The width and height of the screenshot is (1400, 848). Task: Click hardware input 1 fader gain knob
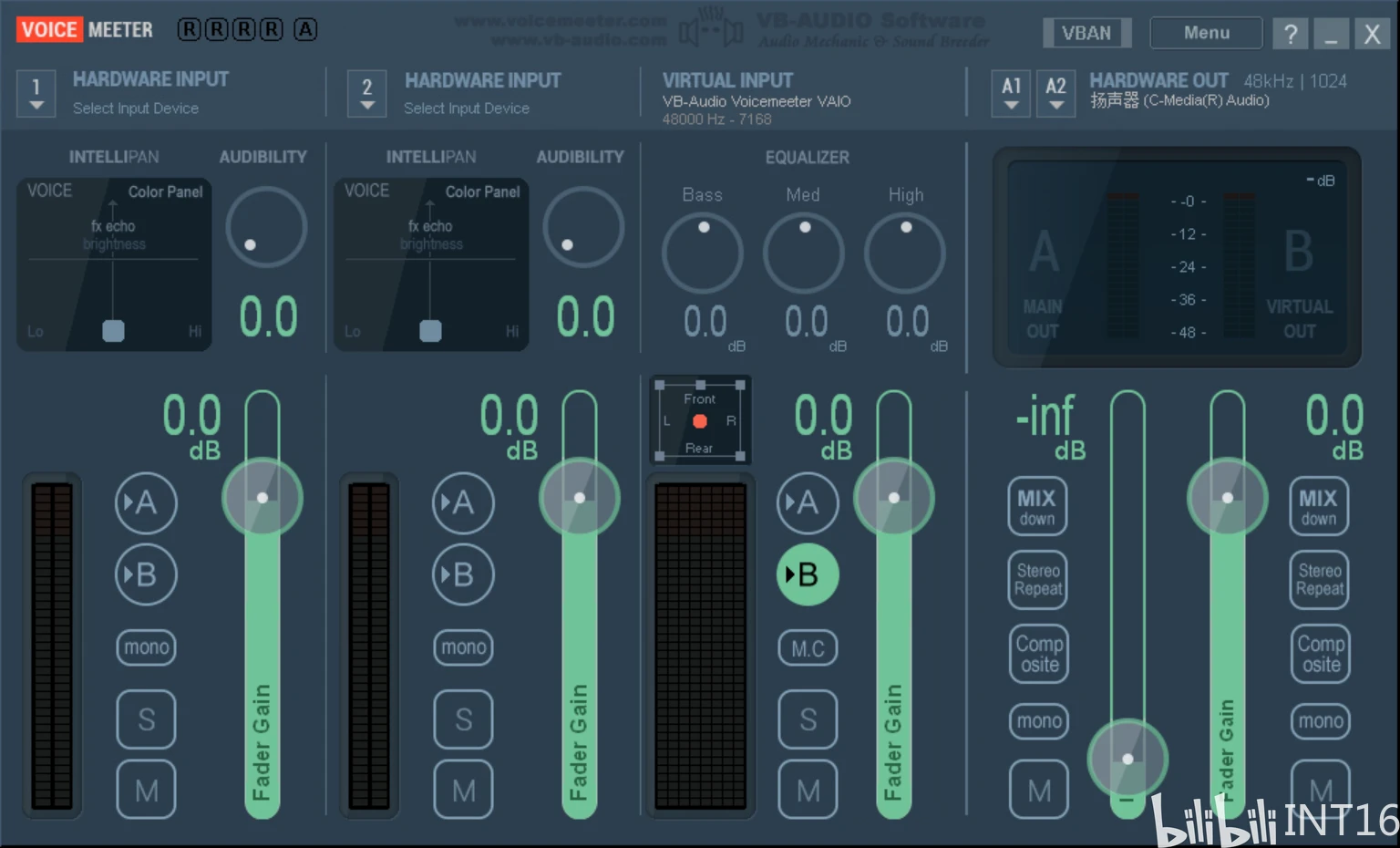(x=262, y=498)
